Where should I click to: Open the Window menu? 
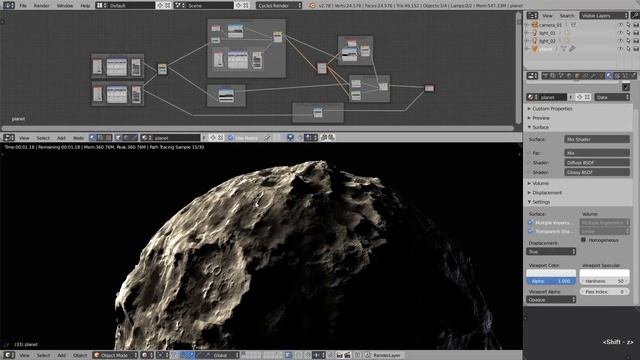(x=65, y=6)
